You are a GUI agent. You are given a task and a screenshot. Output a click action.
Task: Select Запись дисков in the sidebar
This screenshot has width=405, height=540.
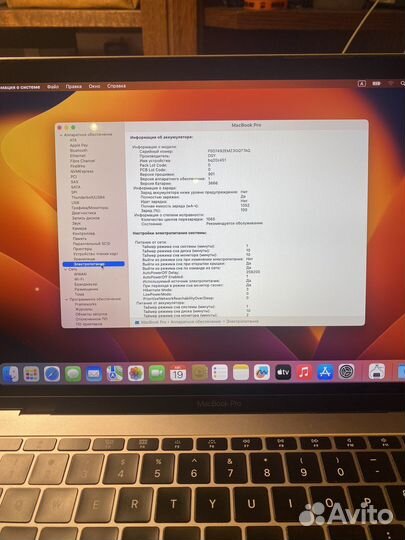click(86, 218)
